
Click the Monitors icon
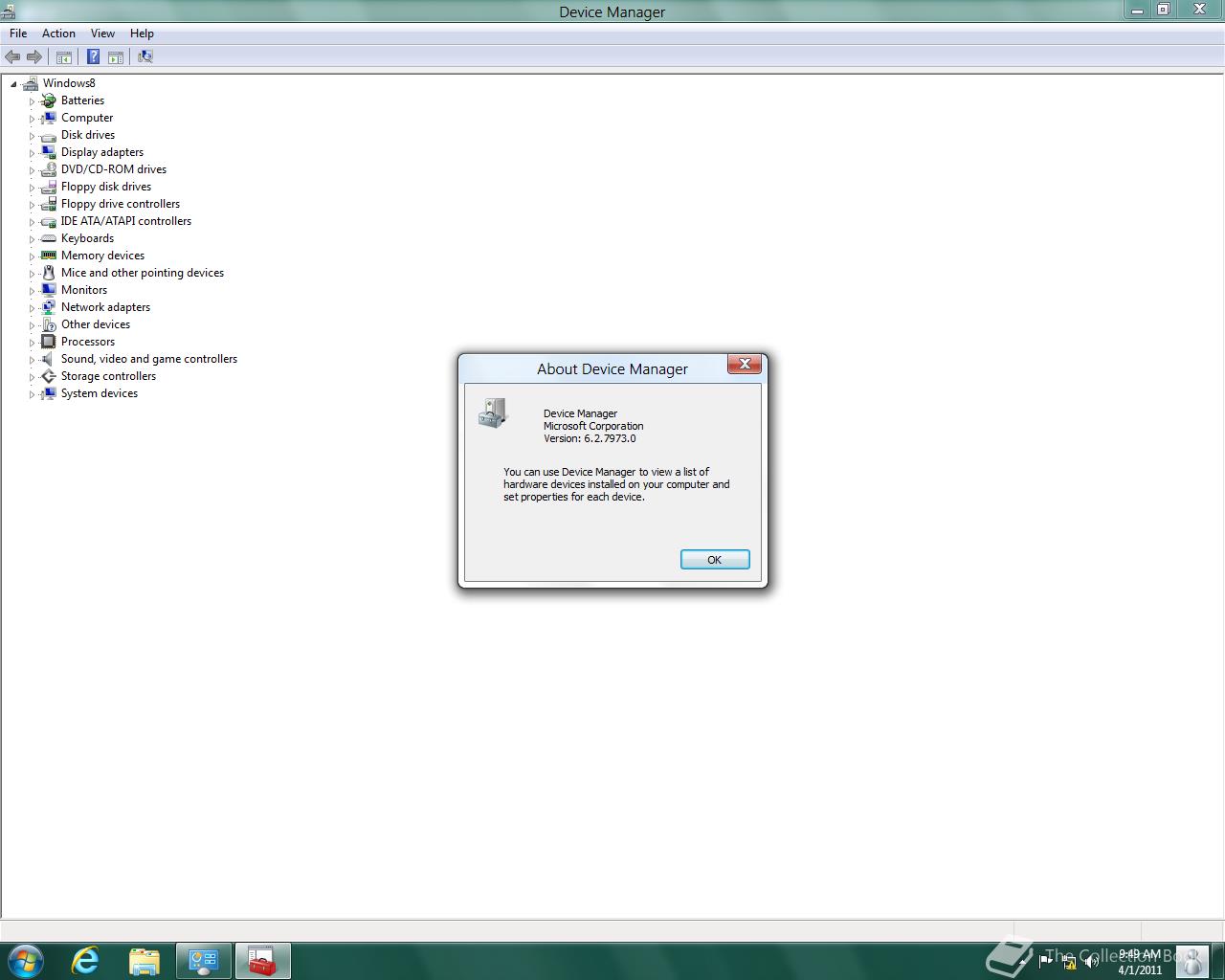tap(49, 290)
